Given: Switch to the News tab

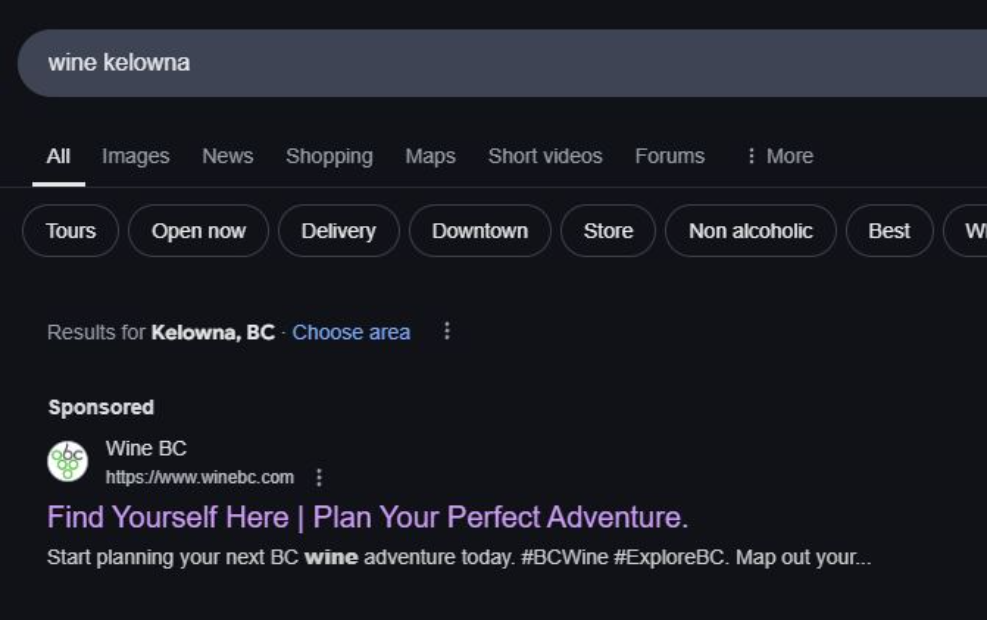Looking at the screenshot, I should coord(227,156).
